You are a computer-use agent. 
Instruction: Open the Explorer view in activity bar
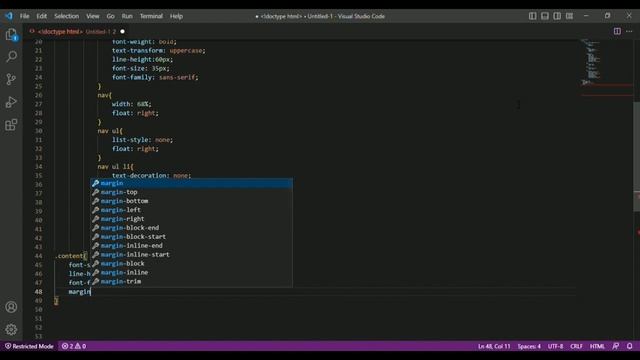(11, 35)
